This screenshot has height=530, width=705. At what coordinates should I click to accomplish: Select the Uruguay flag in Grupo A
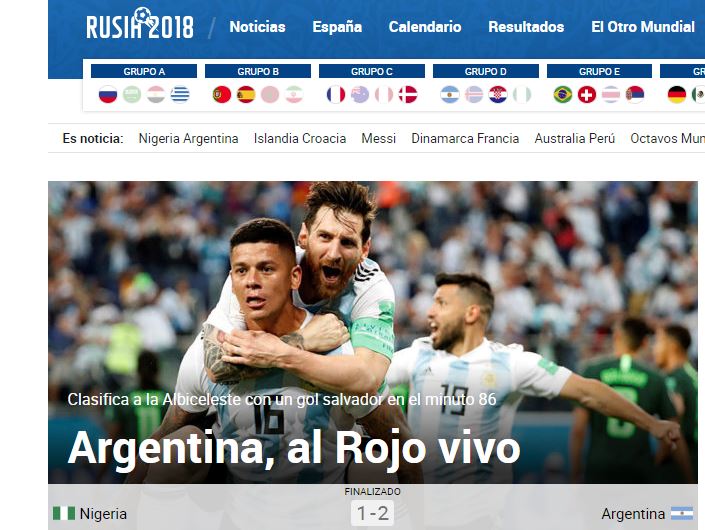(180, 94)
